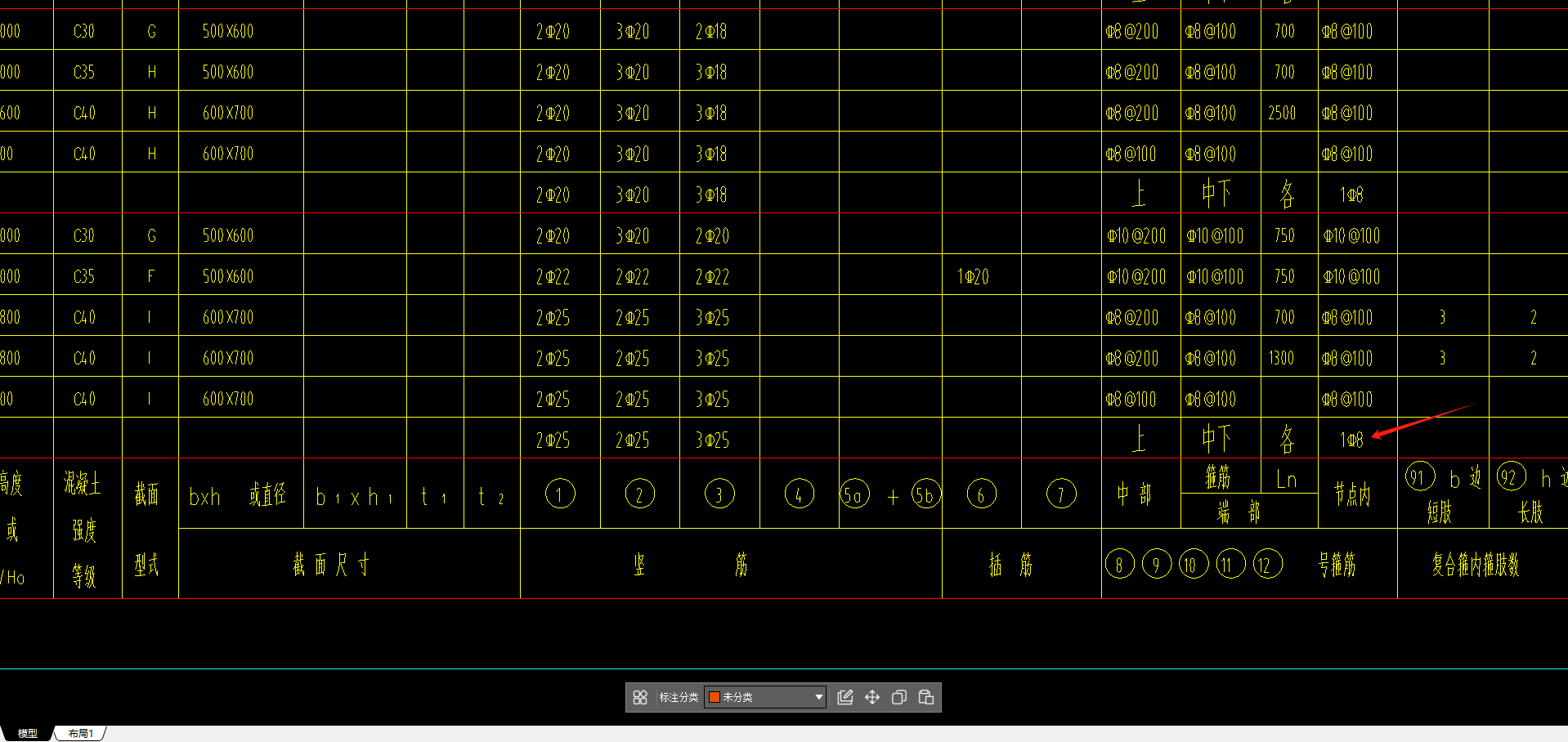Image resolution: width=1568 pixels, height=742 pixels.
Task: Click the 型式 header text
Action: tap(147, 564)
